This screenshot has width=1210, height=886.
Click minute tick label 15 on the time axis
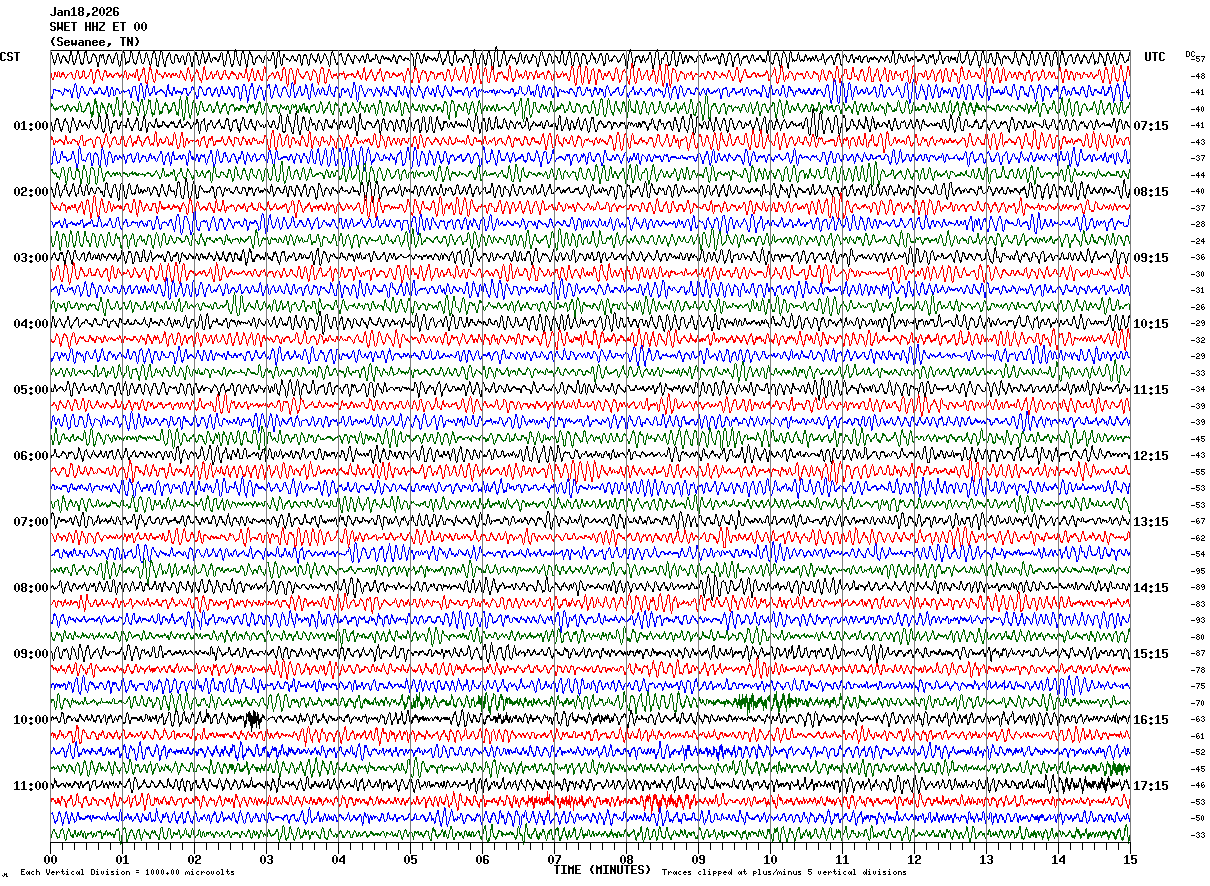(1129, 859)
